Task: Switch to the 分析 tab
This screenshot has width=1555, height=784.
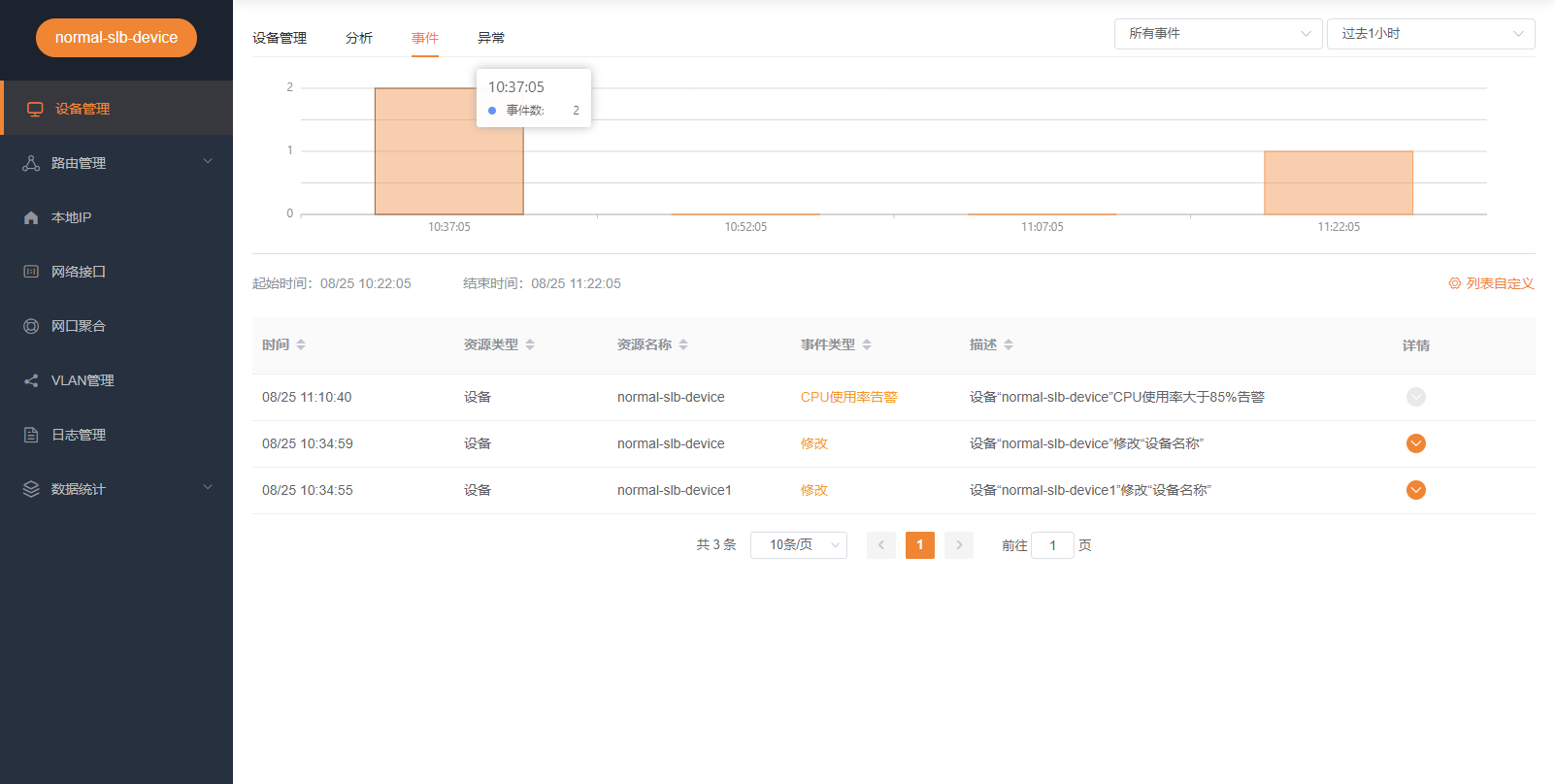Action: pyautogui.click(x=359, y=38)
